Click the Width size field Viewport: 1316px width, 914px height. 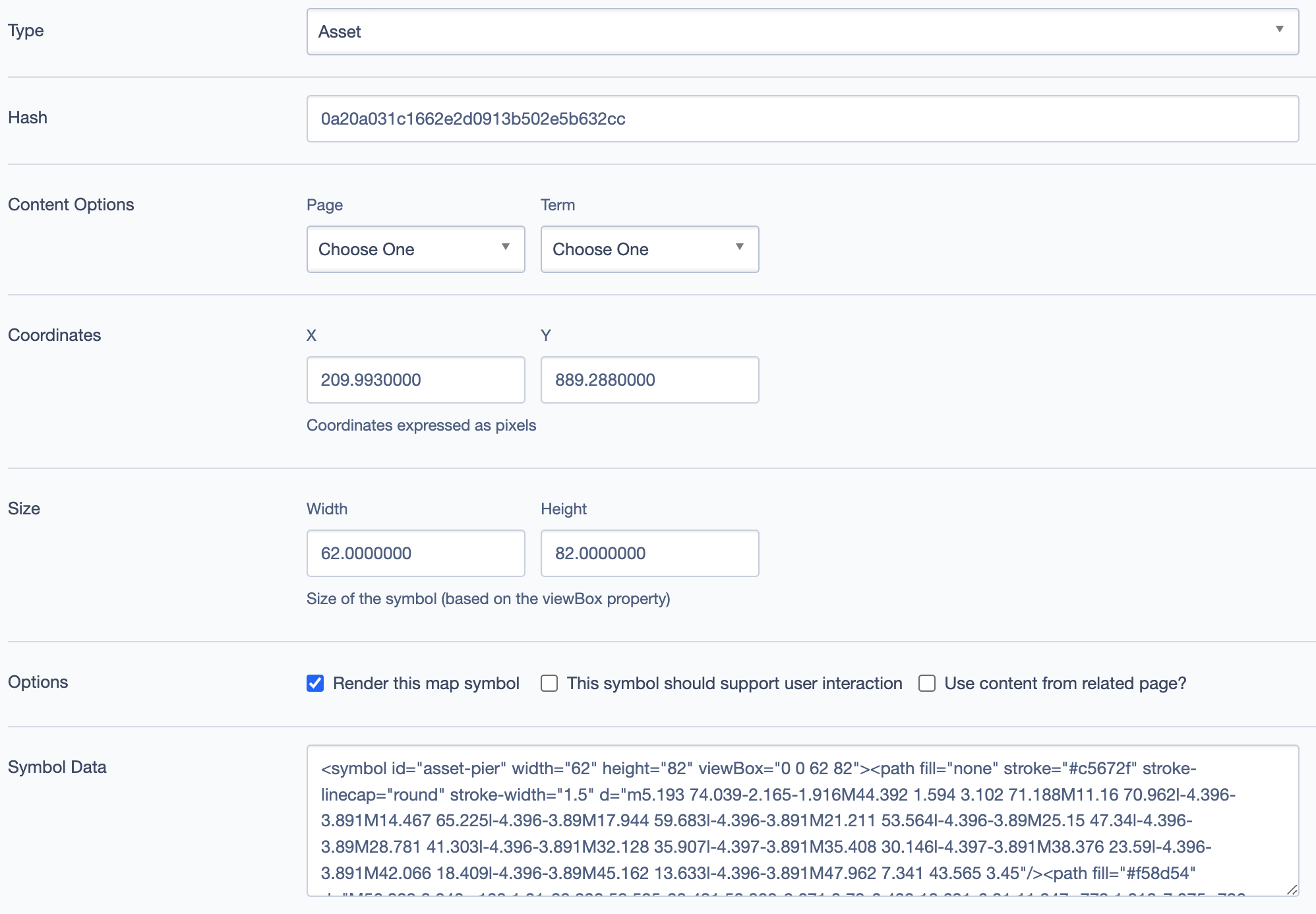tap(415, 553)
